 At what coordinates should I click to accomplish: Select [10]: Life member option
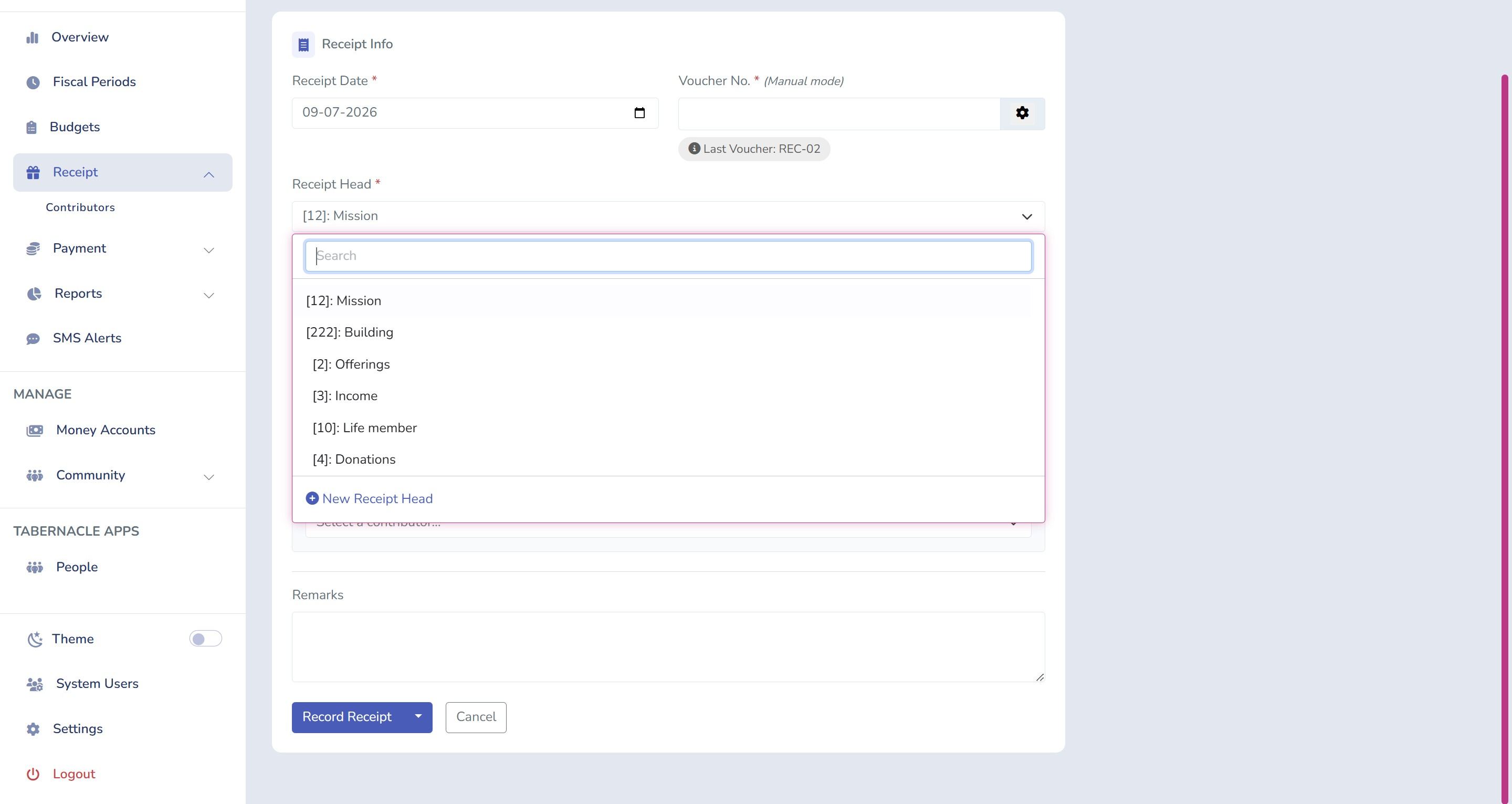click(x=667, y=427)
